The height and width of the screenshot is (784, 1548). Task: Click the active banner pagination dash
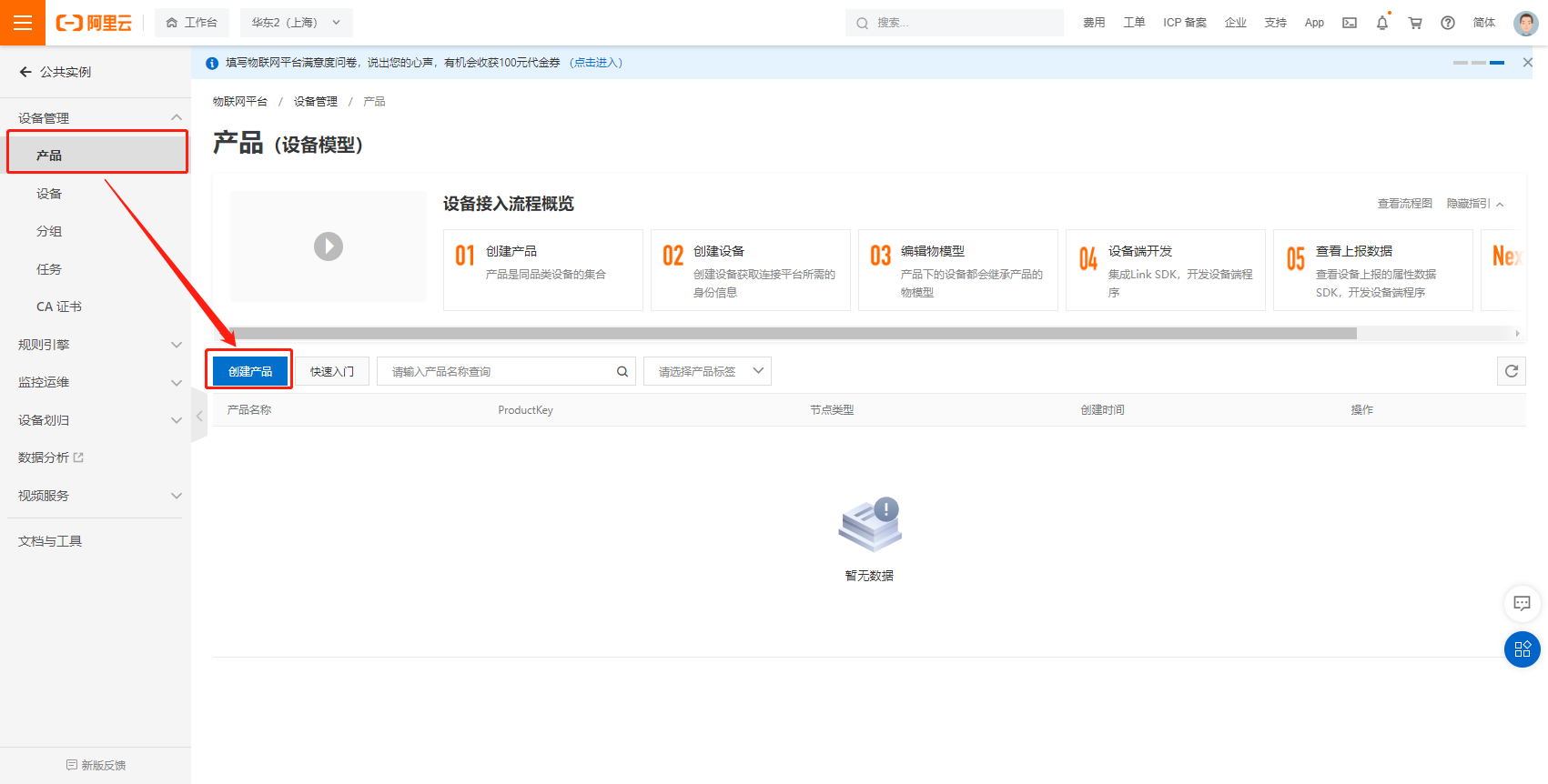(1497, 63)
